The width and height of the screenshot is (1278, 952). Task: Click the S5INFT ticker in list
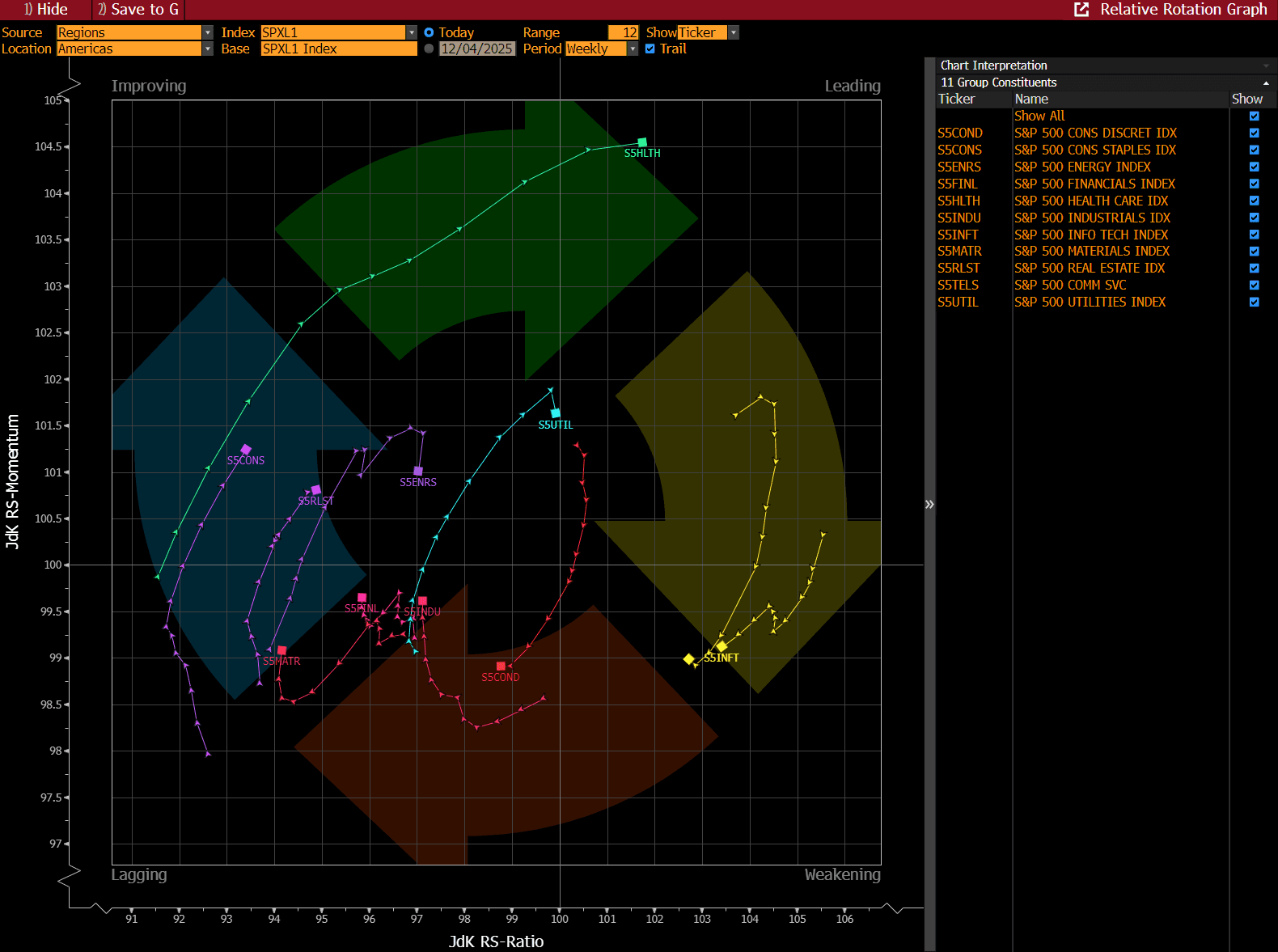pyautogui.click(x=958, y=235)
